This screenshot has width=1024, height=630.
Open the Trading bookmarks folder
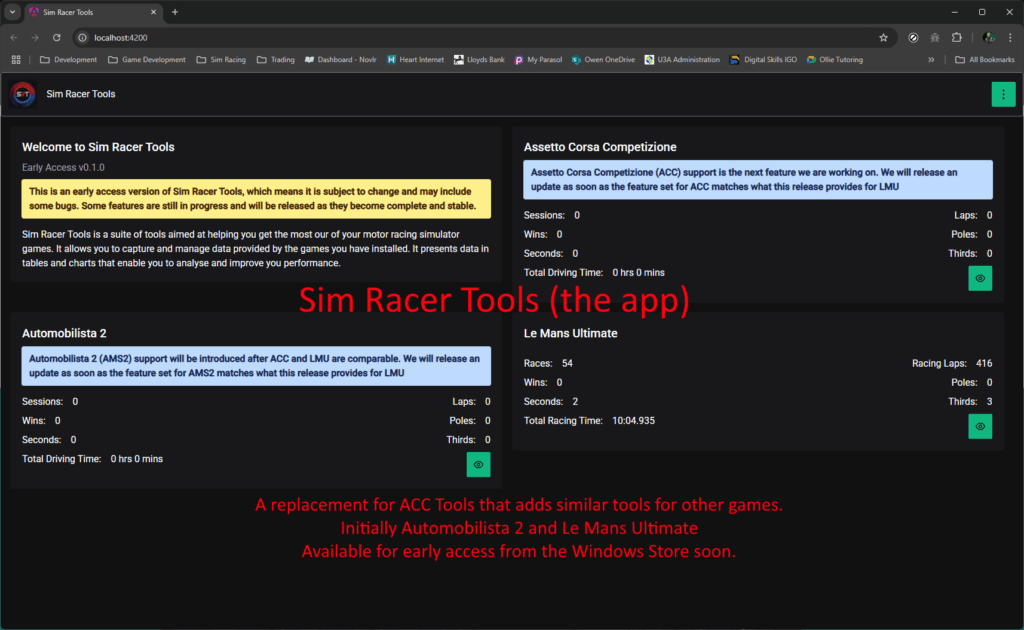click(x=276, y=59)
